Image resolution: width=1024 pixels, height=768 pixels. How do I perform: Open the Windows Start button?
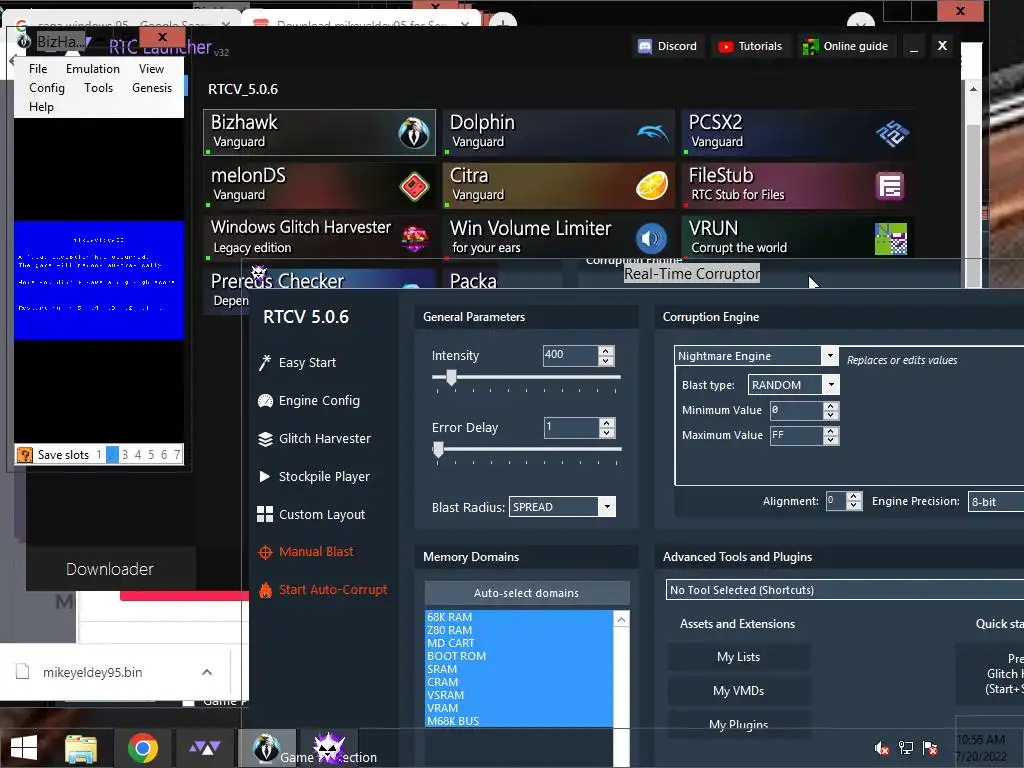24,748
